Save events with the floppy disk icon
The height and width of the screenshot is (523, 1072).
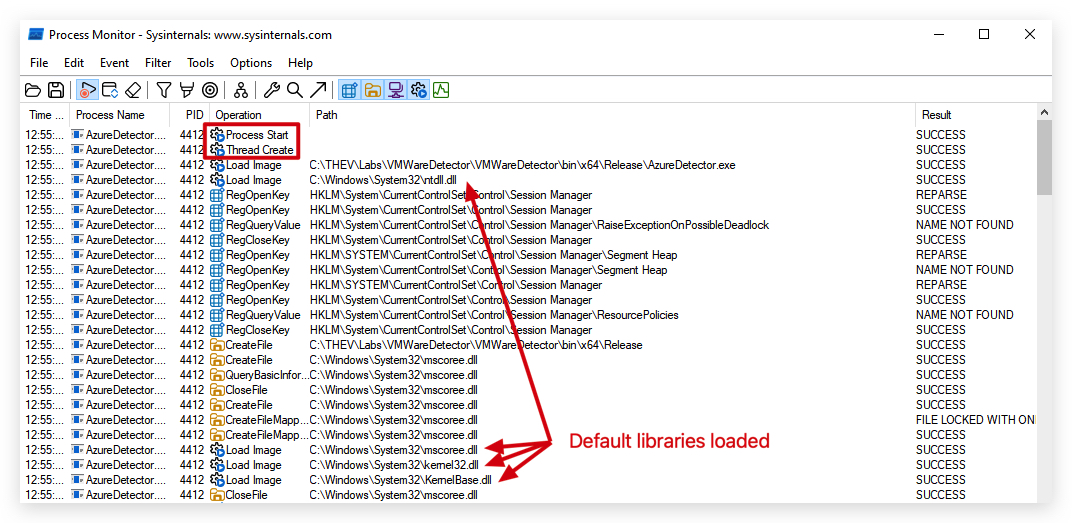point(55,90)
